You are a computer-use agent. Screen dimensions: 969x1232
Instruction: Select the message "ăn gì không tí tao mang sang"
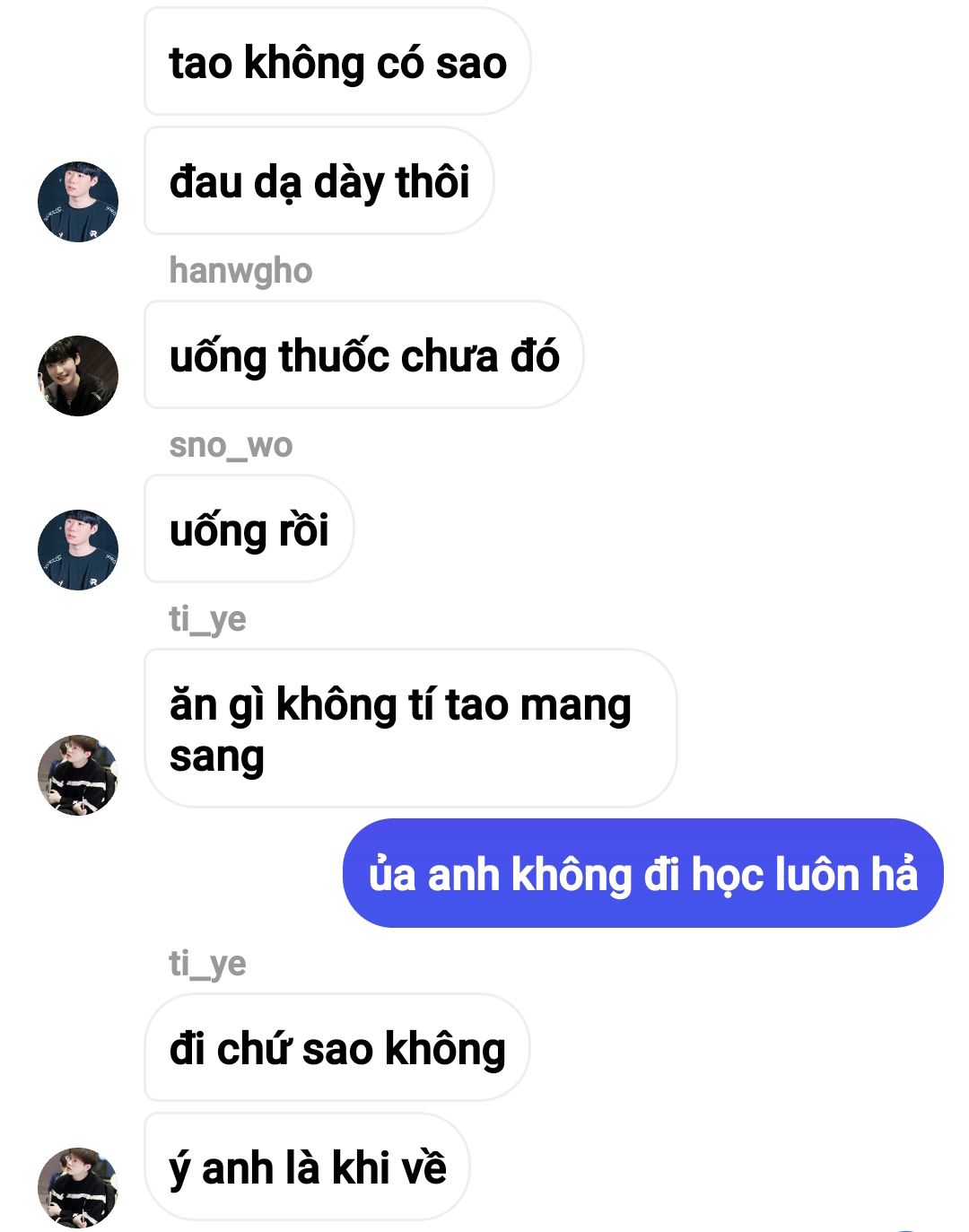[x=410, y=729]
